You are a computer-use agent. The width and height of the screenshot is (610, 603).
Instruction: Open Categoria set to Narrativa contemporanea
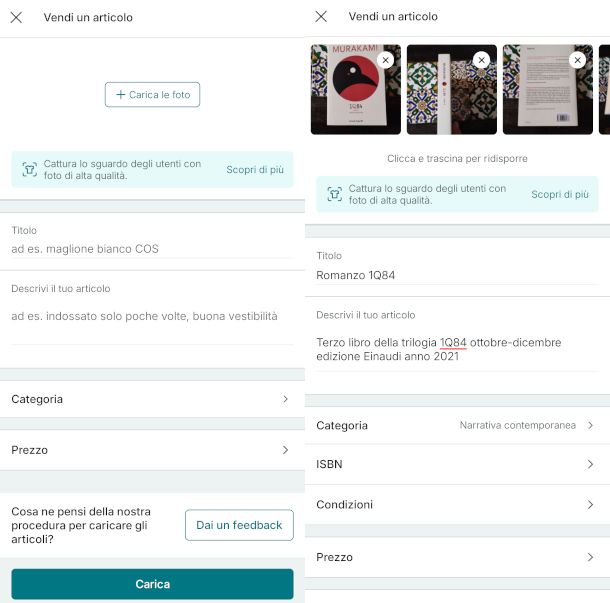click(x=457, y=425)
